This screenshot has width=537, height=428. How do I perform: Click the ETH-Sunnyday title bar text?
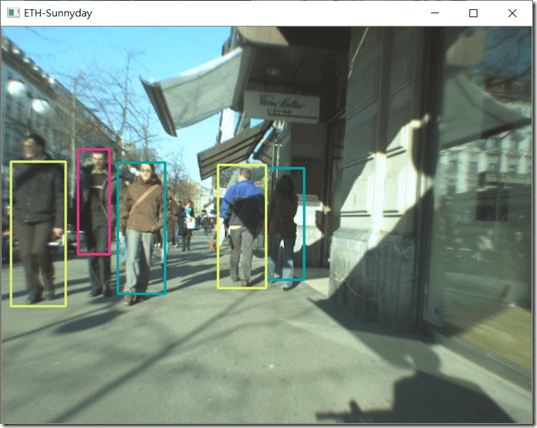(x=58, y=13)
